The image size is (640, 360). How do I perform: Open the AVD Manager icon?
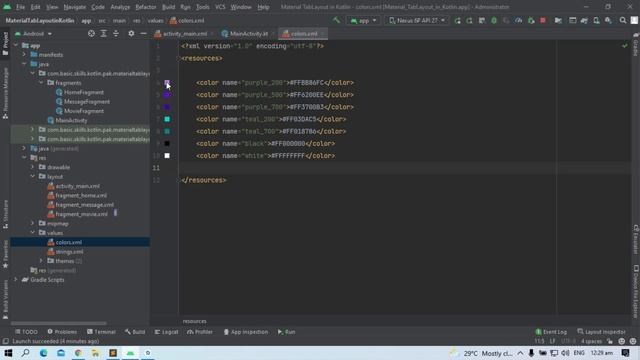click(x=596, y=20)
